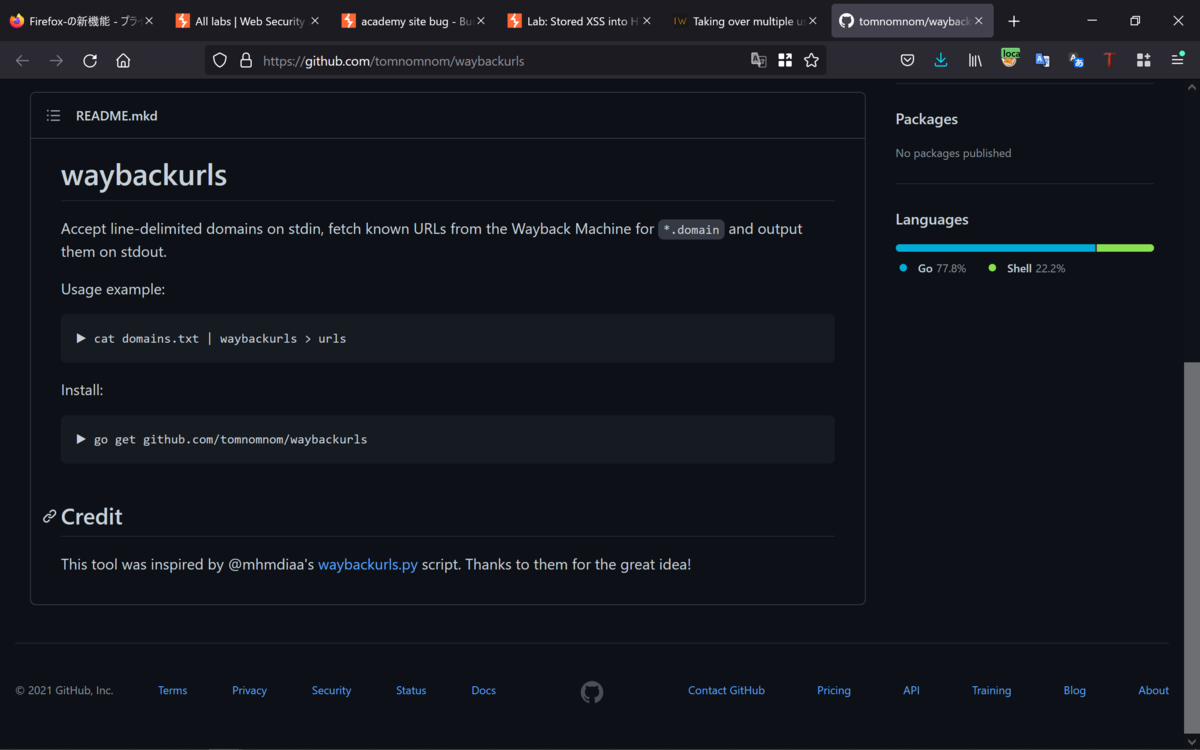
Task: Switch to the Taking over multiple tab
Action: 746,21
